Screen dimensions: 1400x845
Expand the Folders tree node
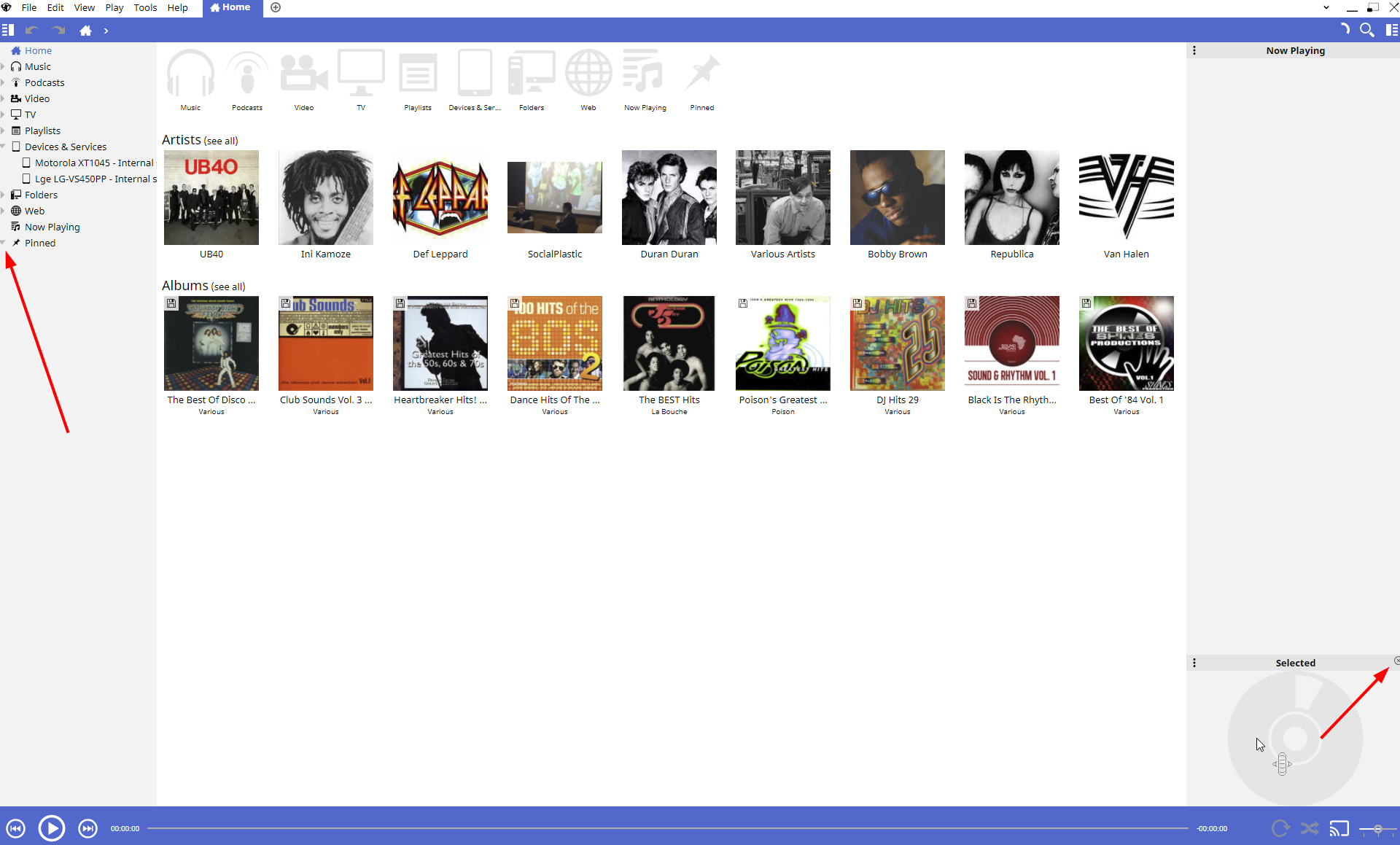point(3,195)
